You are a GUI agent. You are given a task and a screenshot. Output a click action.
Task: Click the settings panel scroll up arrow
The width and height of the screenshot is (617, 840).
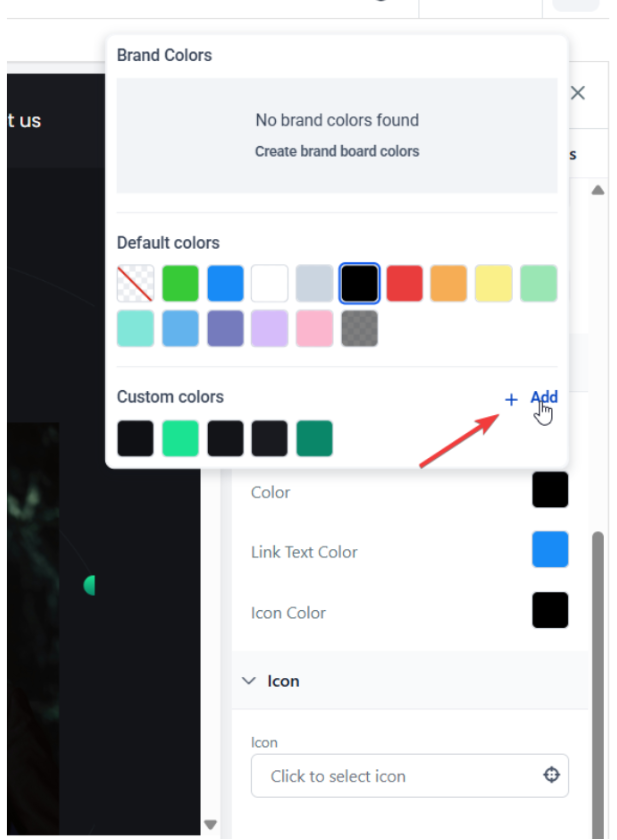pos(598,190)
